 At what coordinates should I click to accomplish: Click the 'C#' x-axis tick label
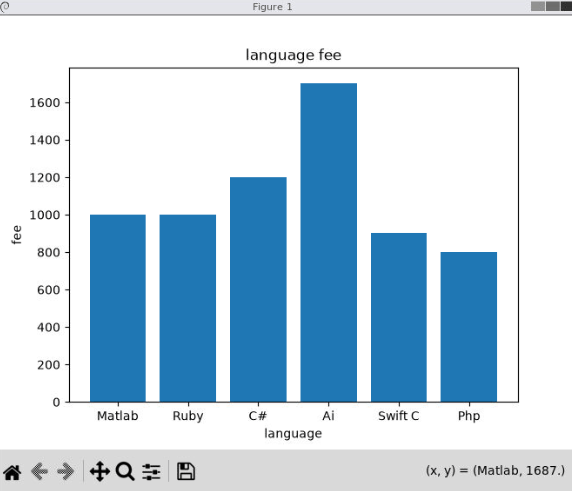tap(258, 416)
